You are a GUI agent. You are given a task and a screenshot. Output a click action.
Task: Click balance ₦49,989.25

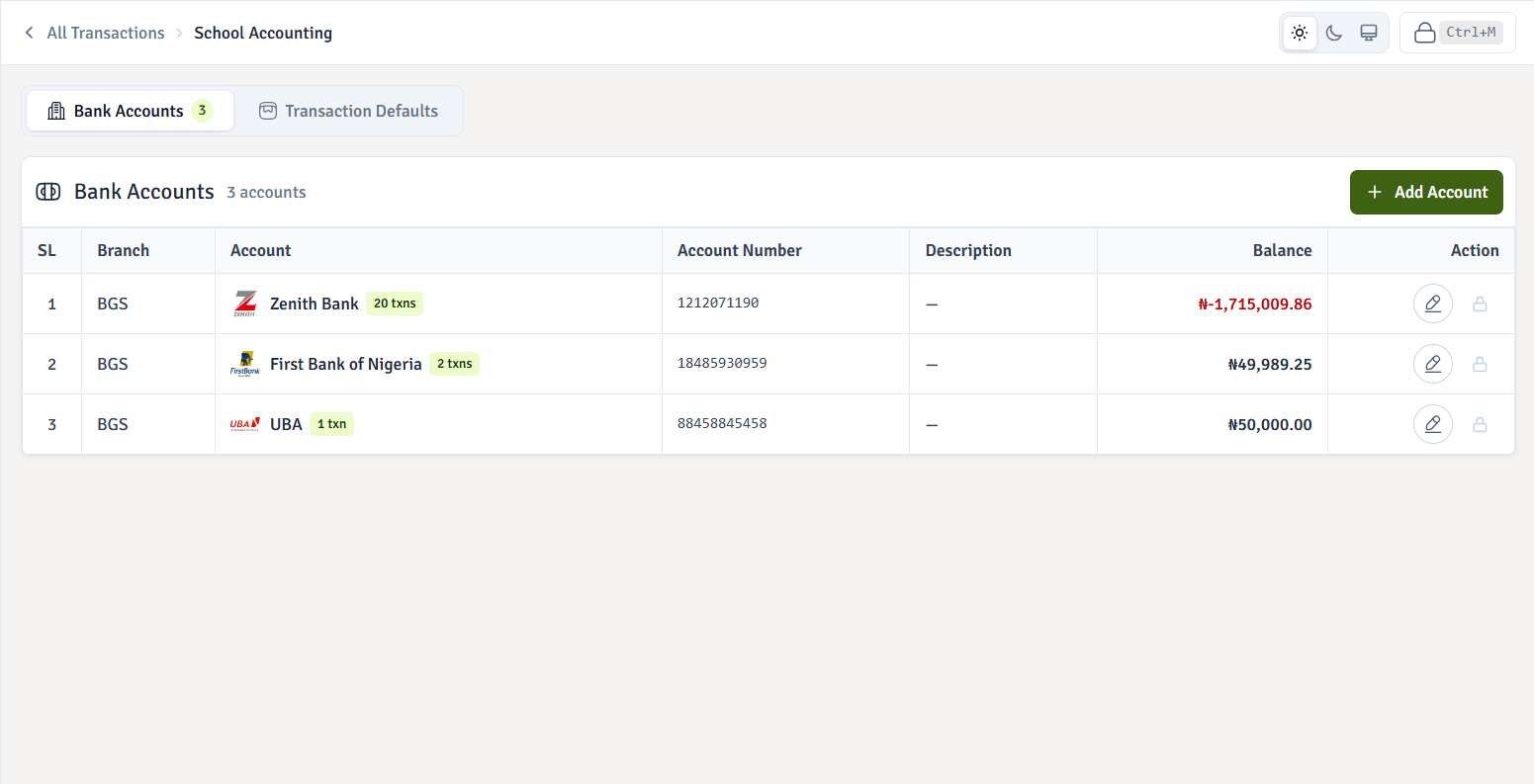click(x=1270, y=365)
